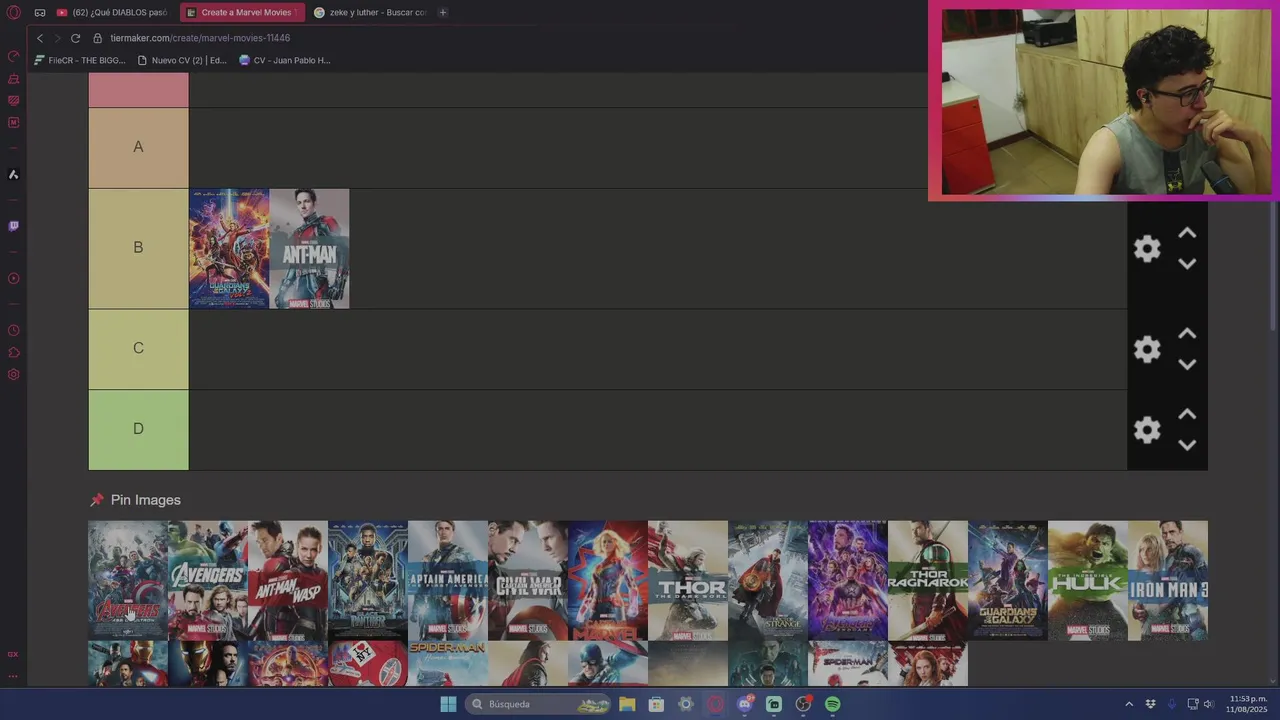The width and height of the screenshot is (1280, 720).
Task: Switch to 'zeke y luther' Google tab
Action: point(370,12)
